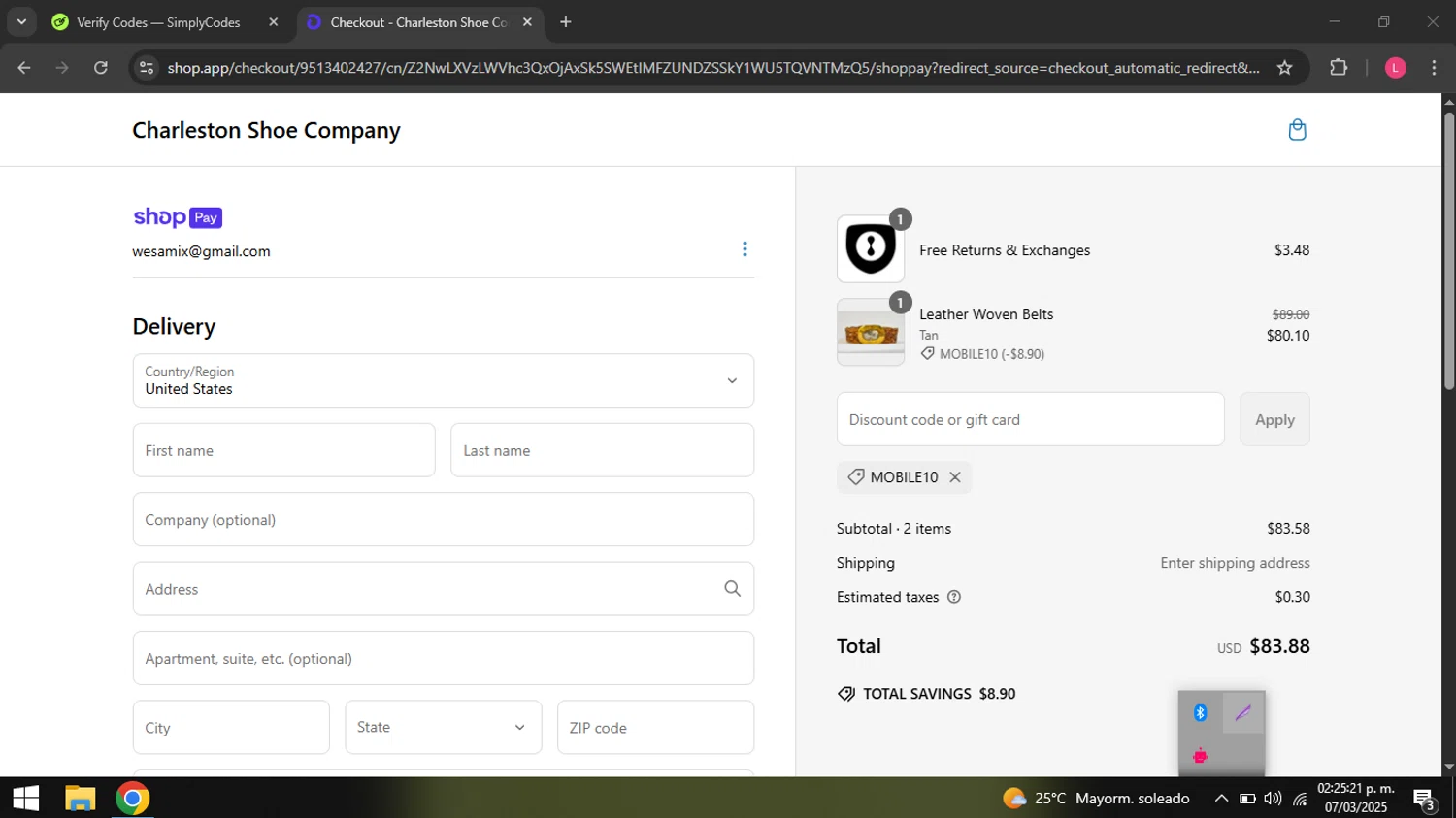Open the network Wi-Fi icon
Screen dimensions: 1456x818
1300,799
